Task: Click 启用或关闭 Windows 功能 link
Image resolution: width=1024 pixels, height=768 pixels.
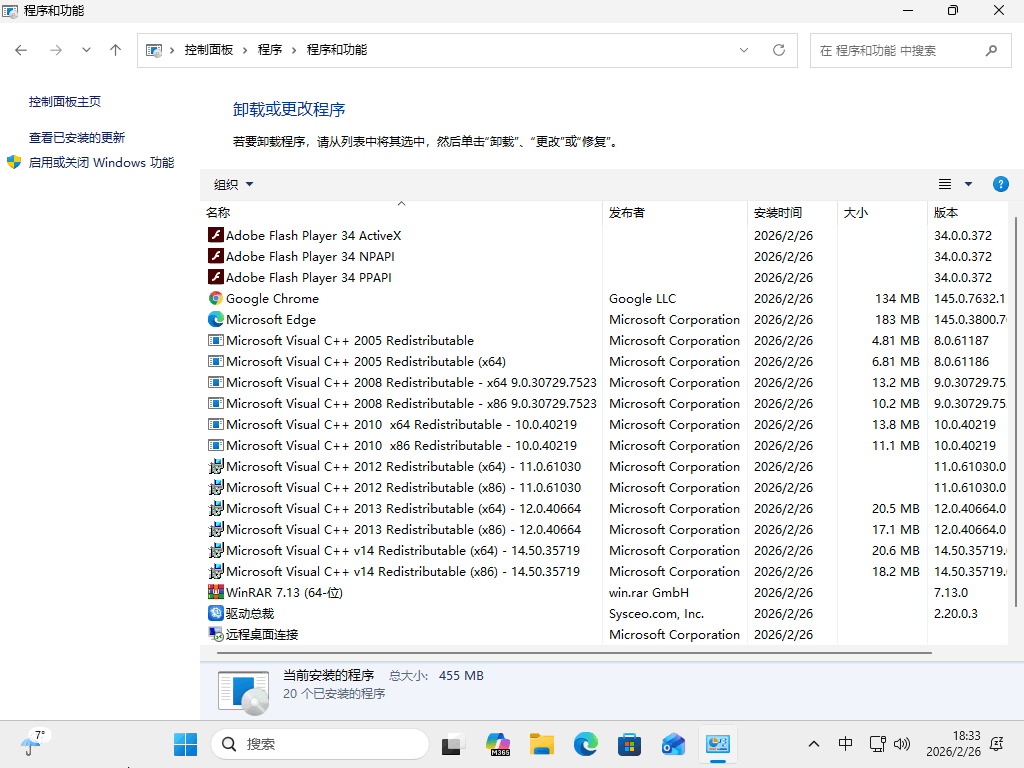Action: click(x=101, y=162)
